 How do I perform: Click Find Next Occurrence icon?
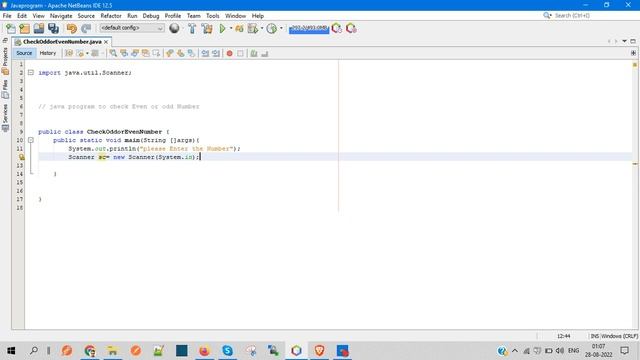(x=134, y=53)
